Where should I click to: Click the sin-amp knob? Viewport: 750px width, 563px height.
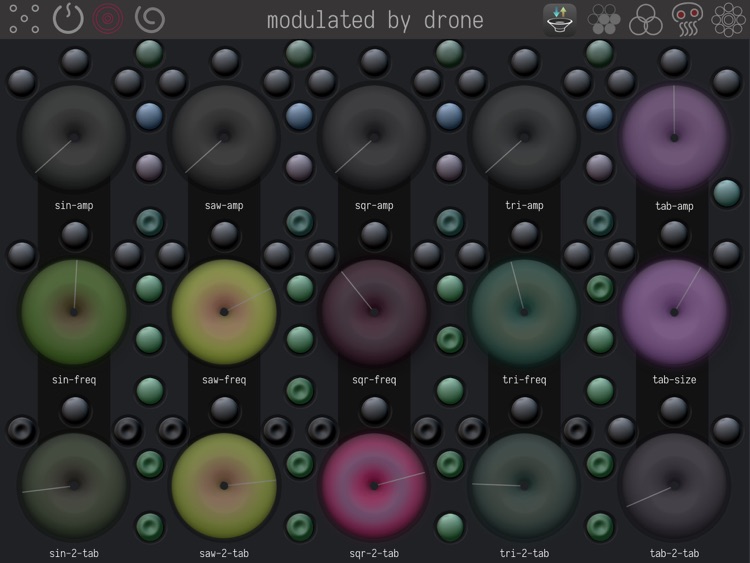tap(74, 137)
